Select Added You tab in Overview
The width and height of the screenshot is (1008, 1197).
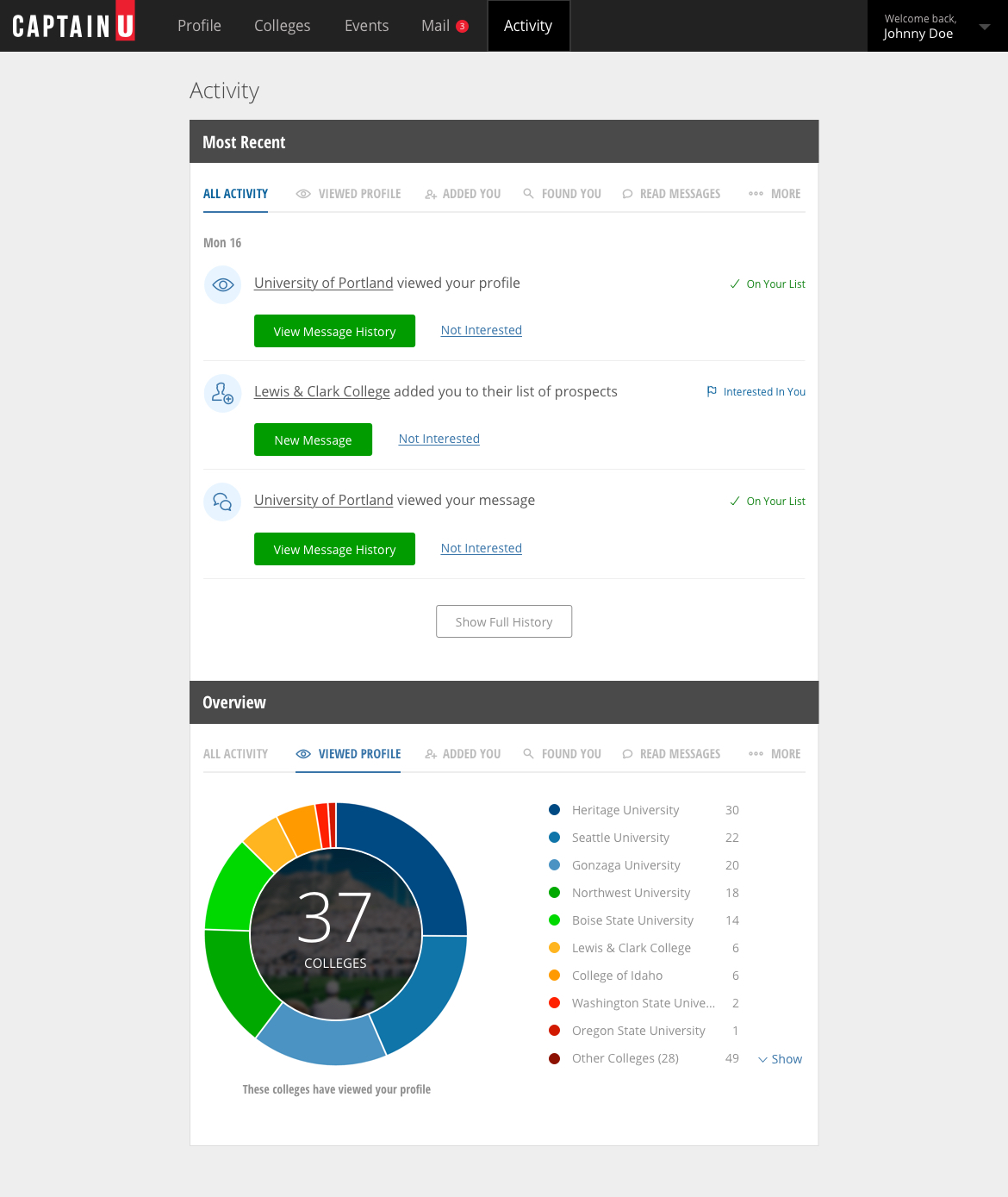pyautogui.click(x=463, y=754)
